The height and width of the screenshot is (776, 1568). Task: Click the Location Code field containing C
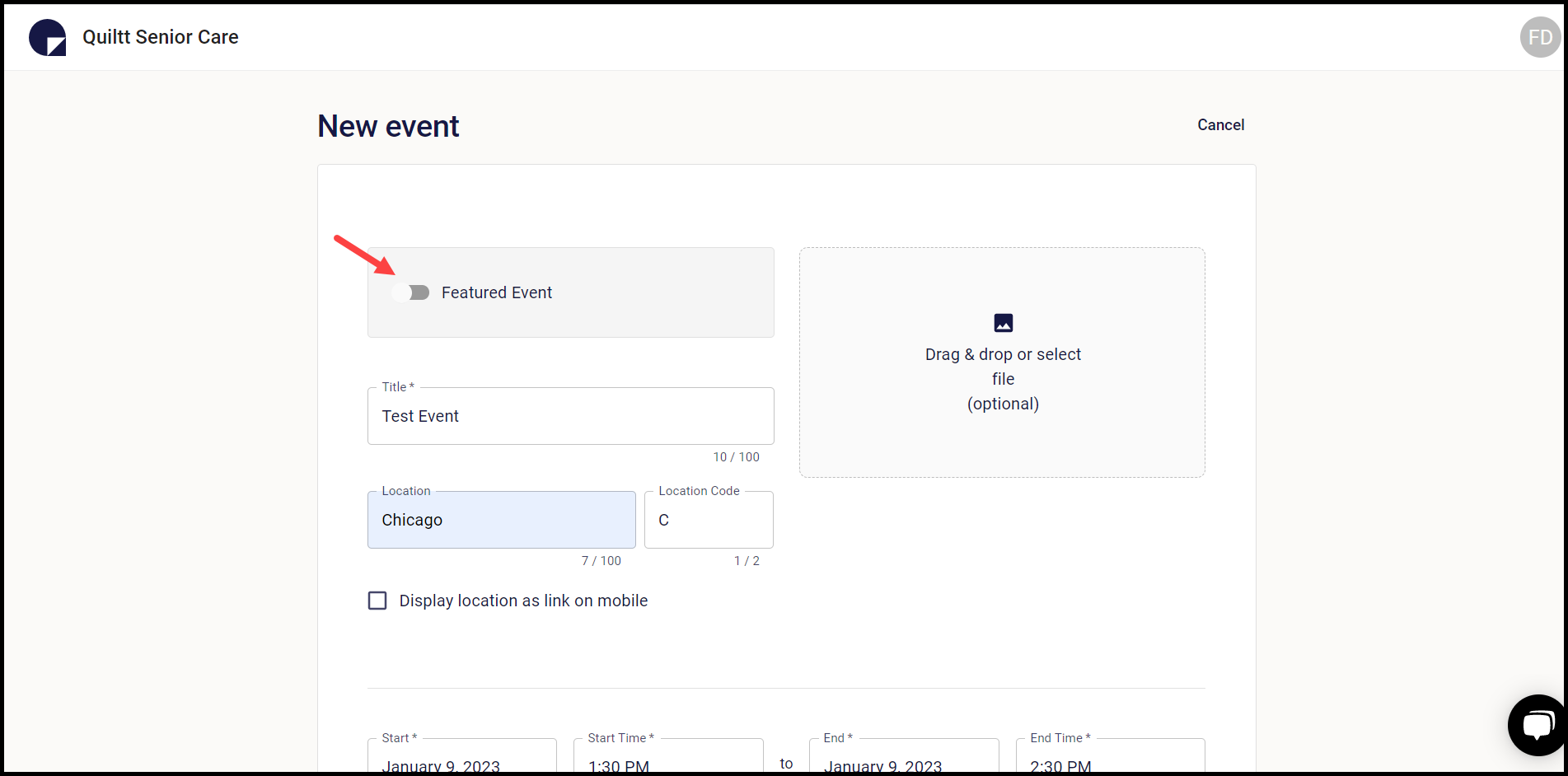[708, 520]
